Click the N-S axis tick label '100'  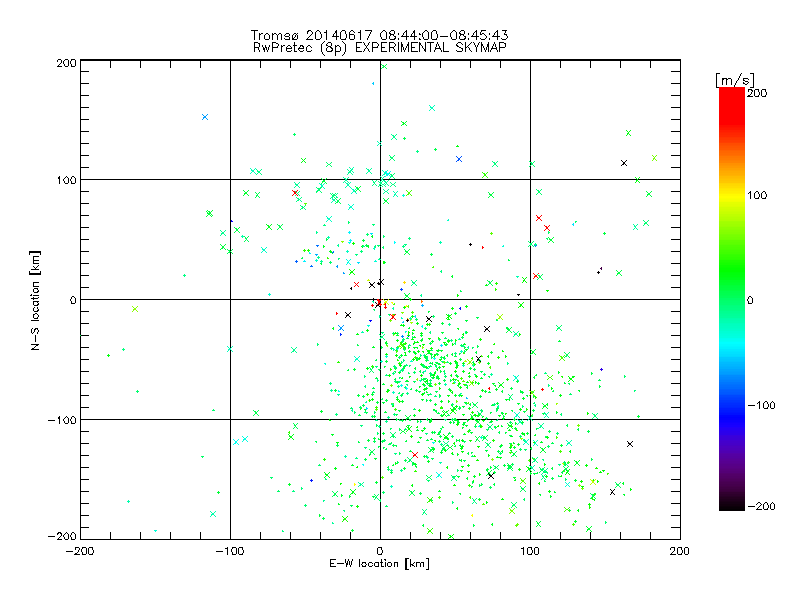[x=66, y=180]
